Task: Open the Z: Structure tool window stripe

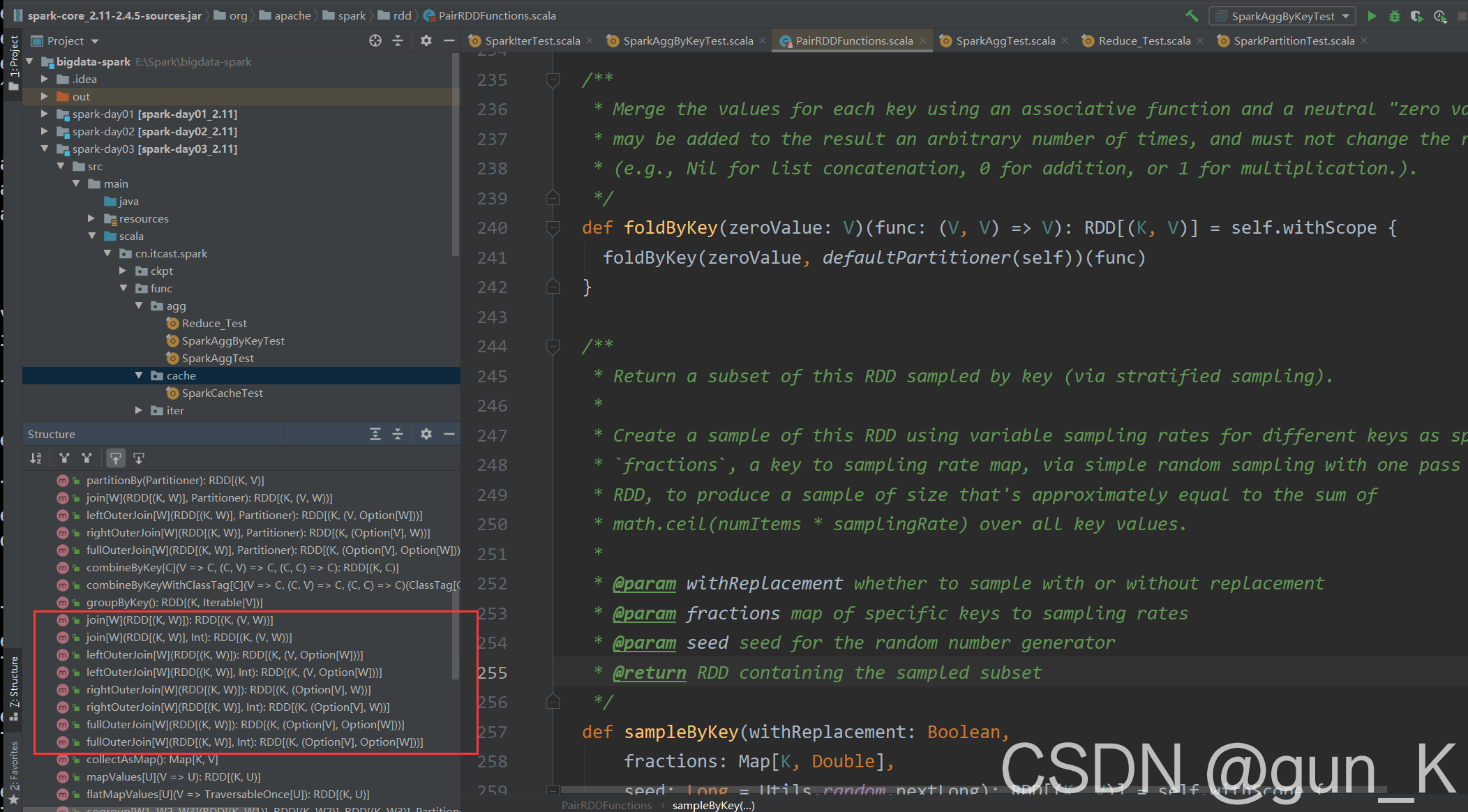Action: tap(13, 688)
